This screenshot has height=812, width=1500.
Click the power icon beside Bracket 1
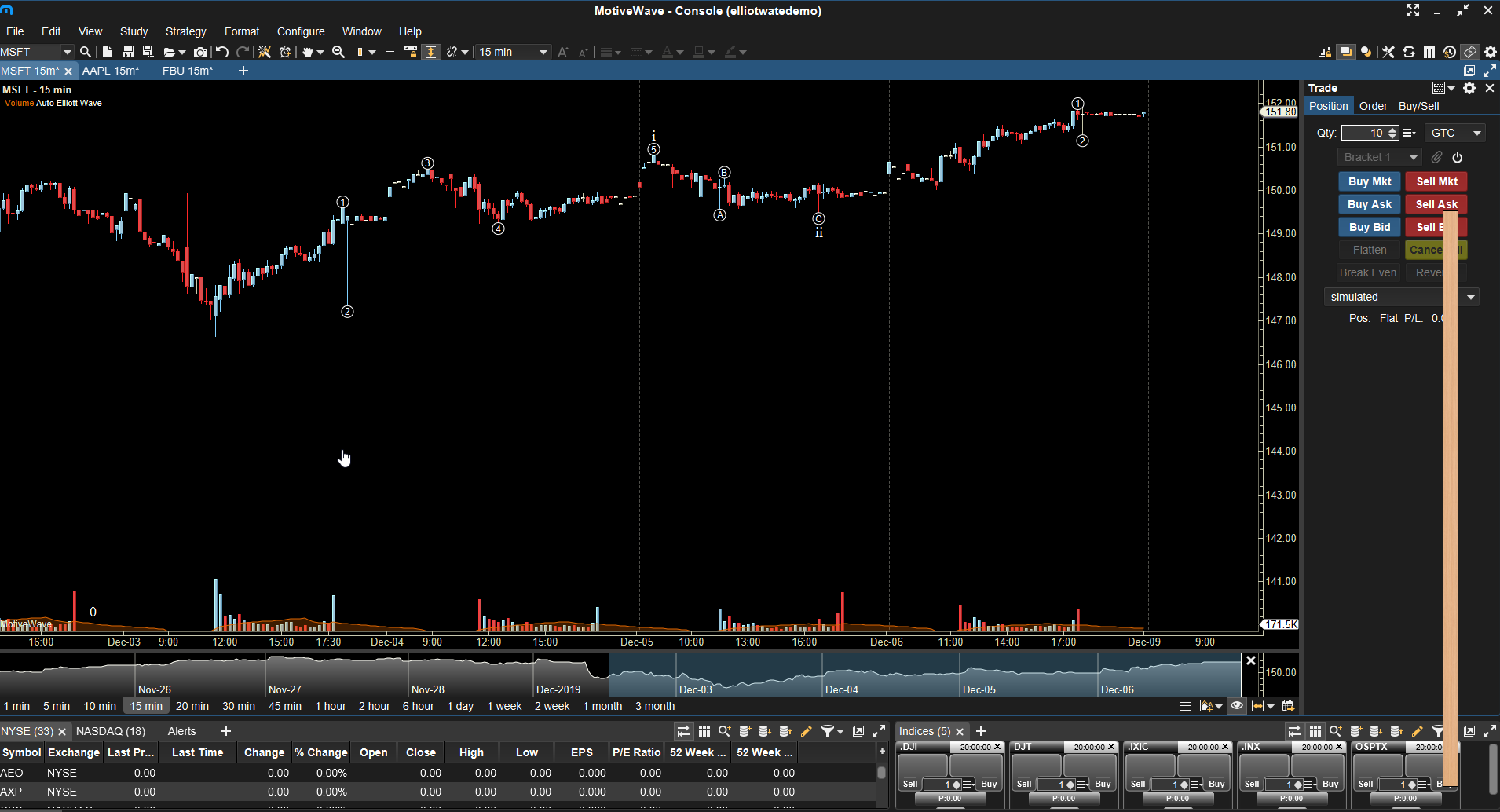pyautogui.click(x=1458, y=157)
